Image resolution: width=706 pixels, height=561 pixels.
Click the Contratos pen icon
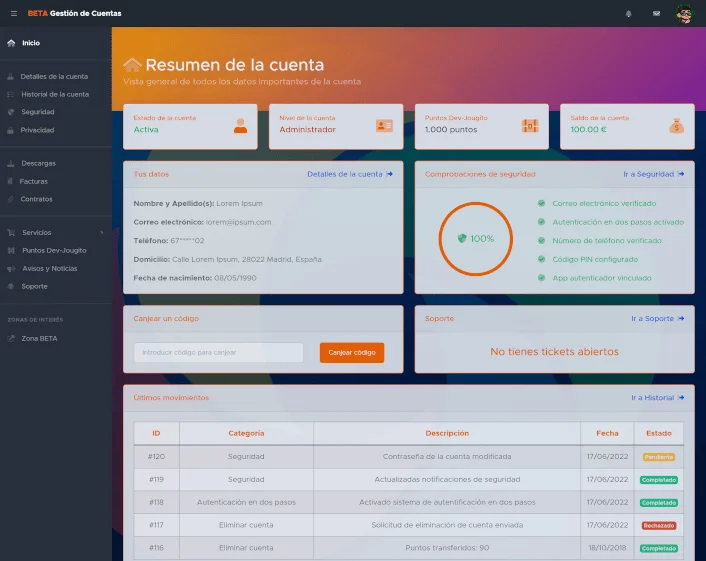pos(10,199)
